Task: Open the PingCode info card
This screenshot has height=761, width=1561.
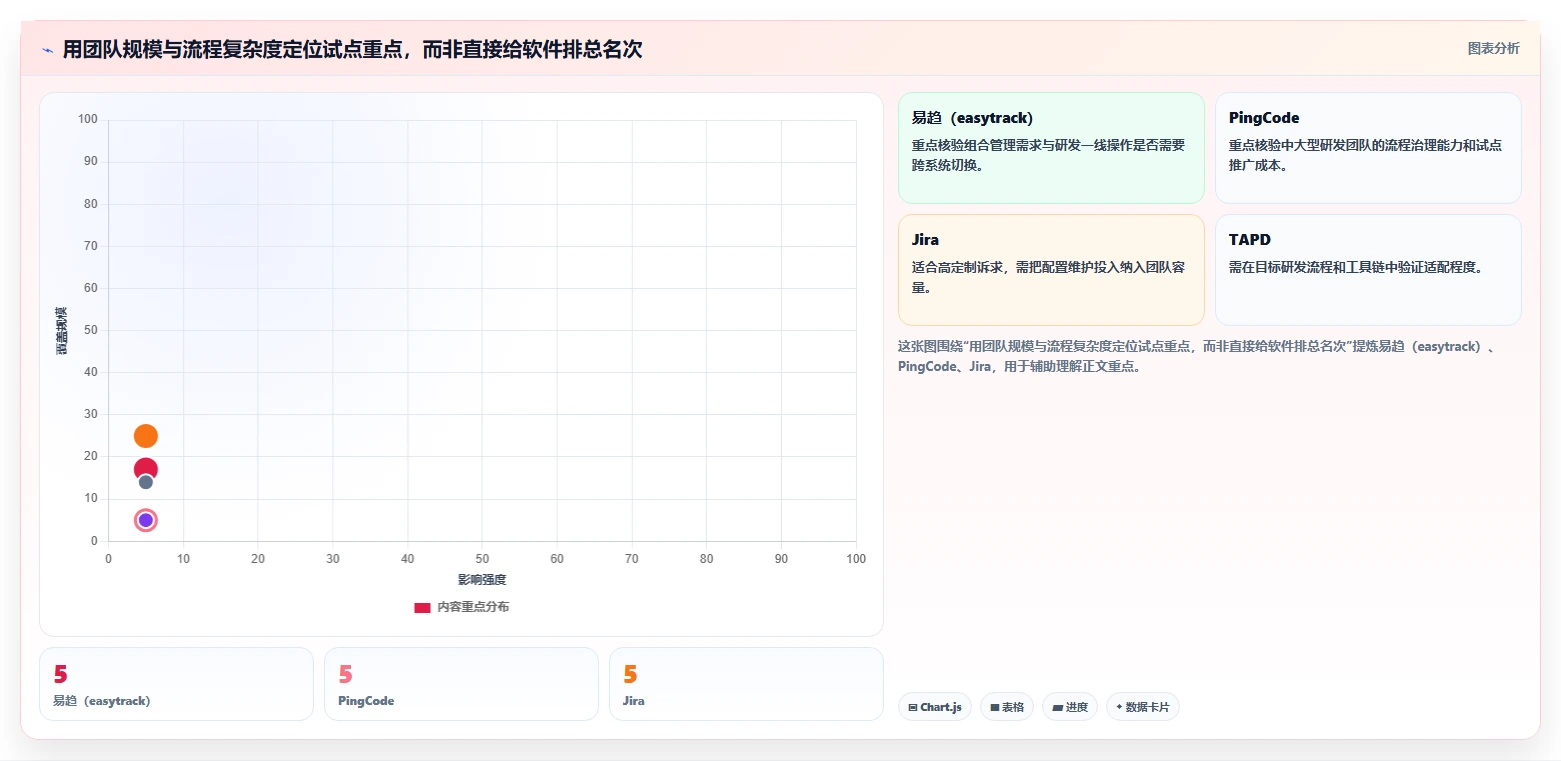Action: [x=1368, y=148]
